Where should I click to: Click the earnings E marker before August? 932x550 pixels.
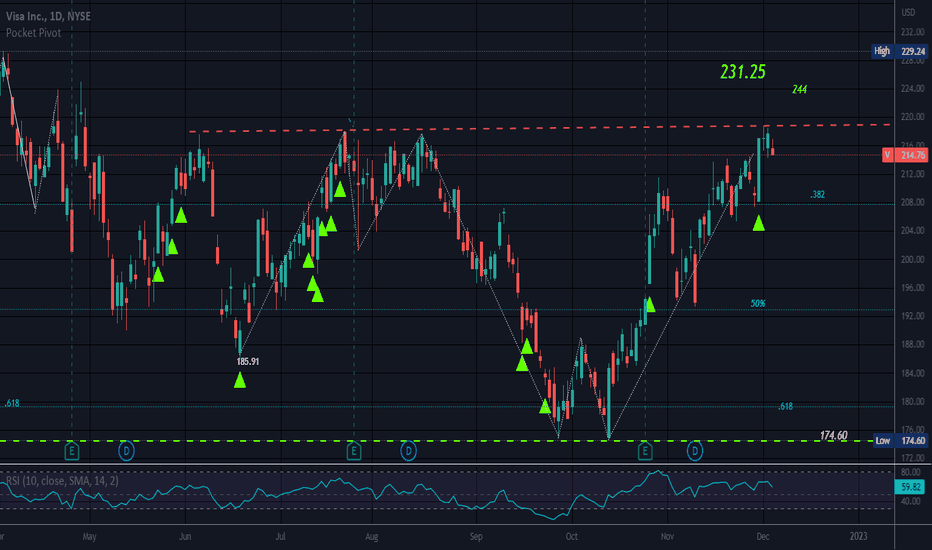point(354,451)
